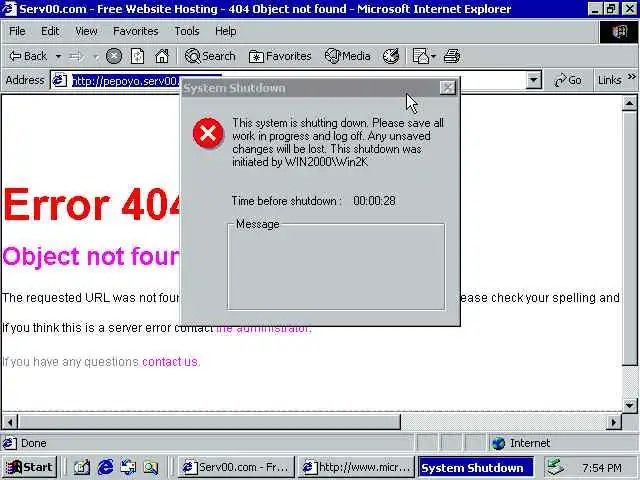Click the shutdown countdown timer value
The height and width of the screenshot is (480, 640).
(x=374, y=201)
